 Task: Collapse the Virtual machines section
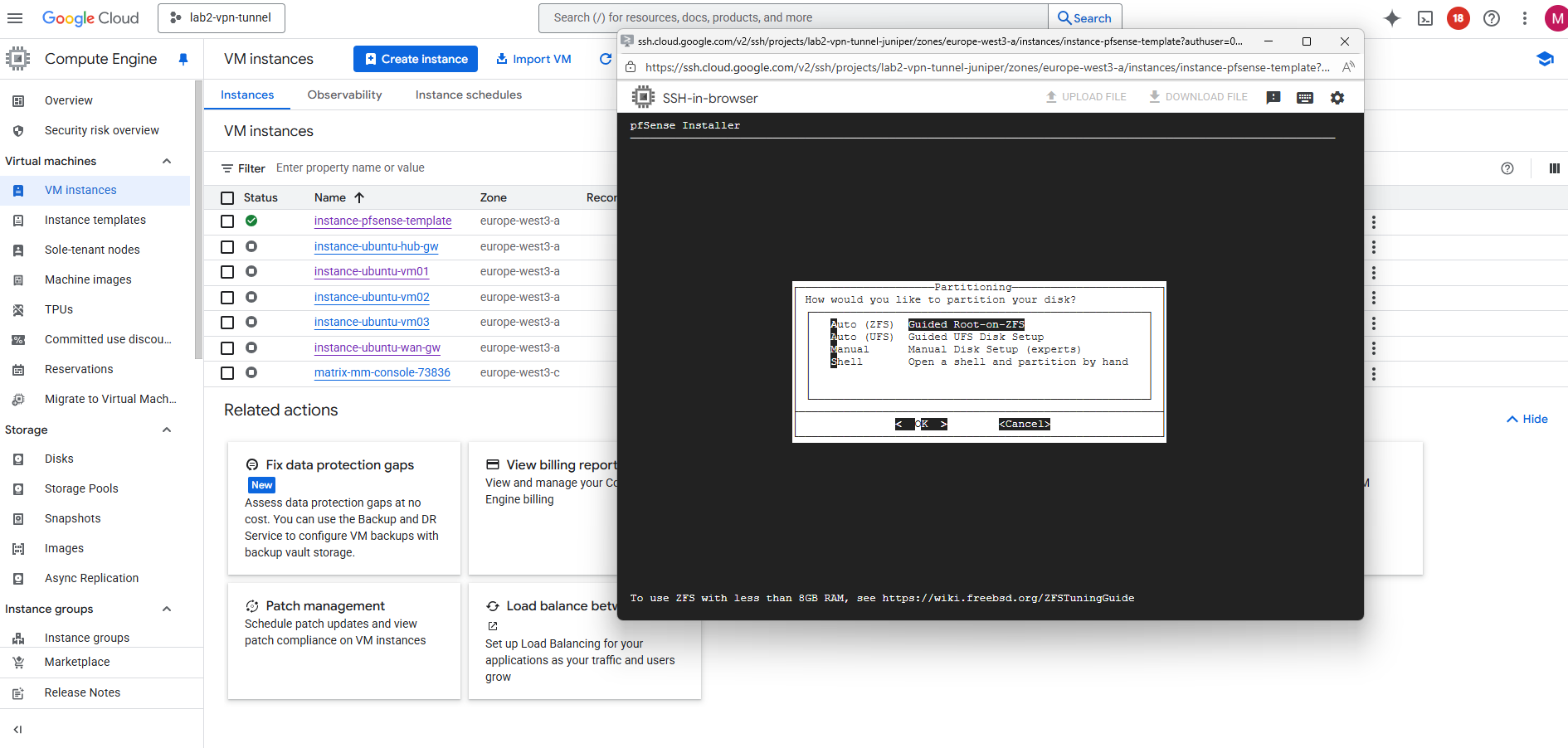pos(167,161)
